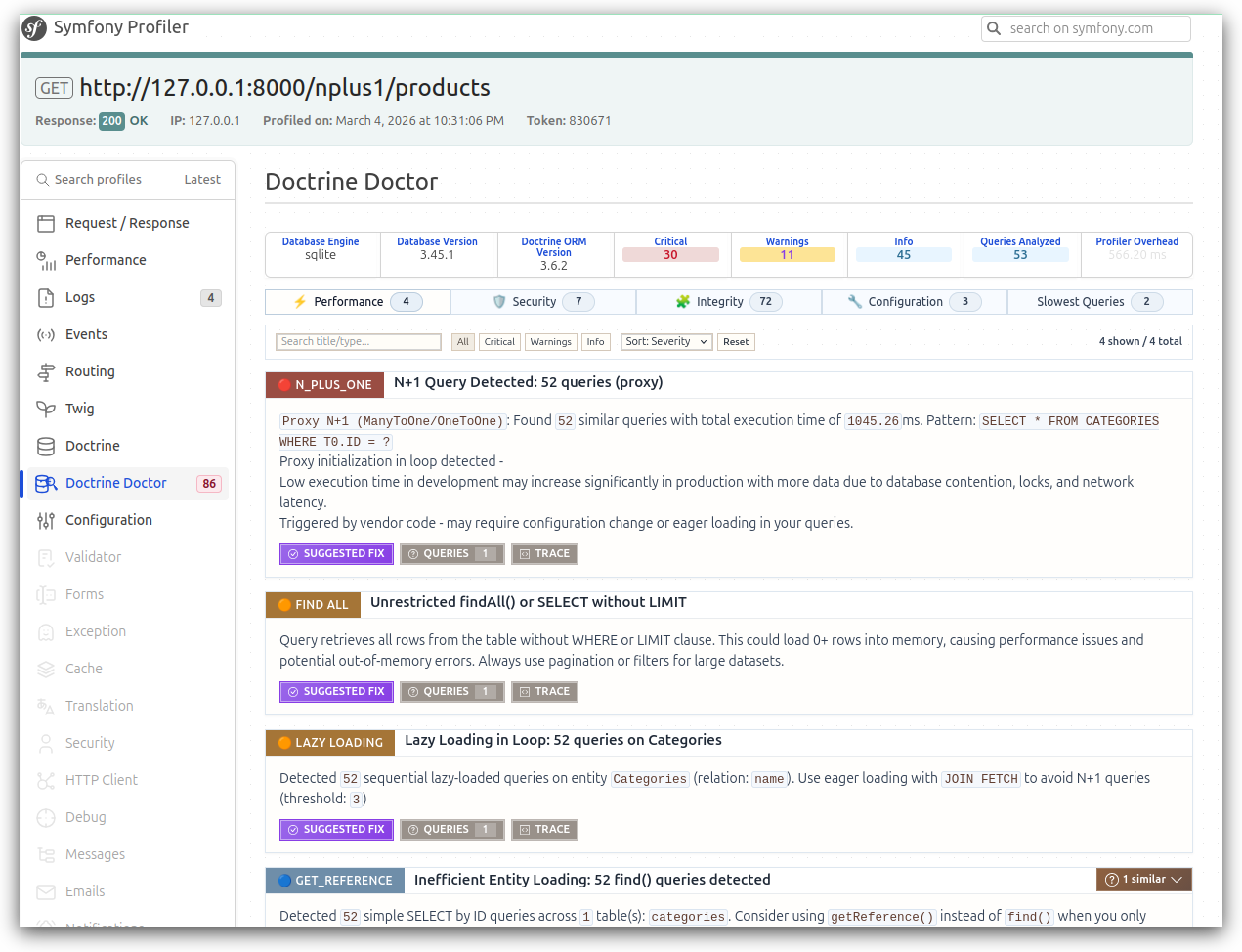Click the blue Info count 45 badge

(x=904, y=255)
